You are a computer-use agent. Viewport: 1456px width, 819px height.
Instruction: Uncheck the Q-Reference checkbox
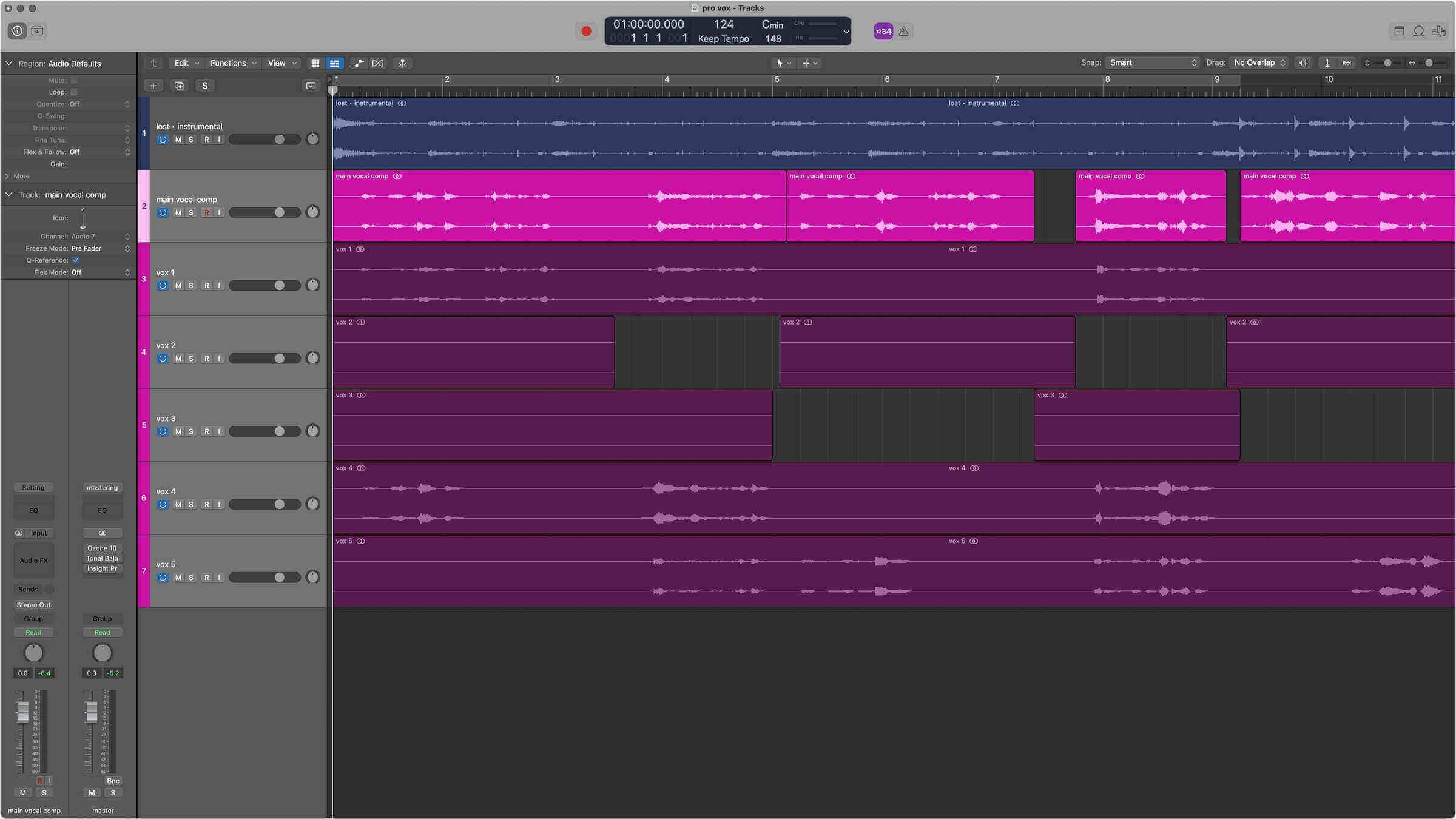pos(76,260)
